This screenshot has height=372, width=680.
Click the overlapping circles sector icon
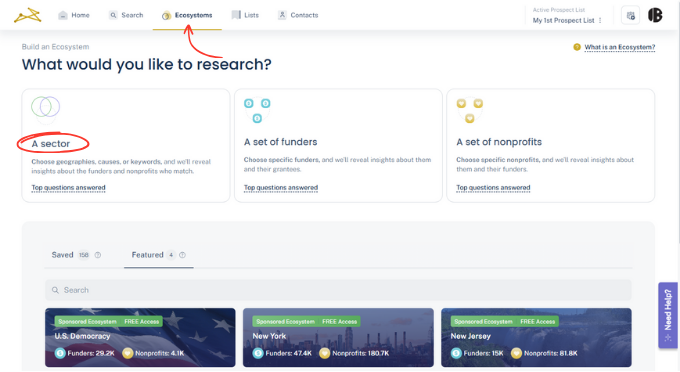46,107
